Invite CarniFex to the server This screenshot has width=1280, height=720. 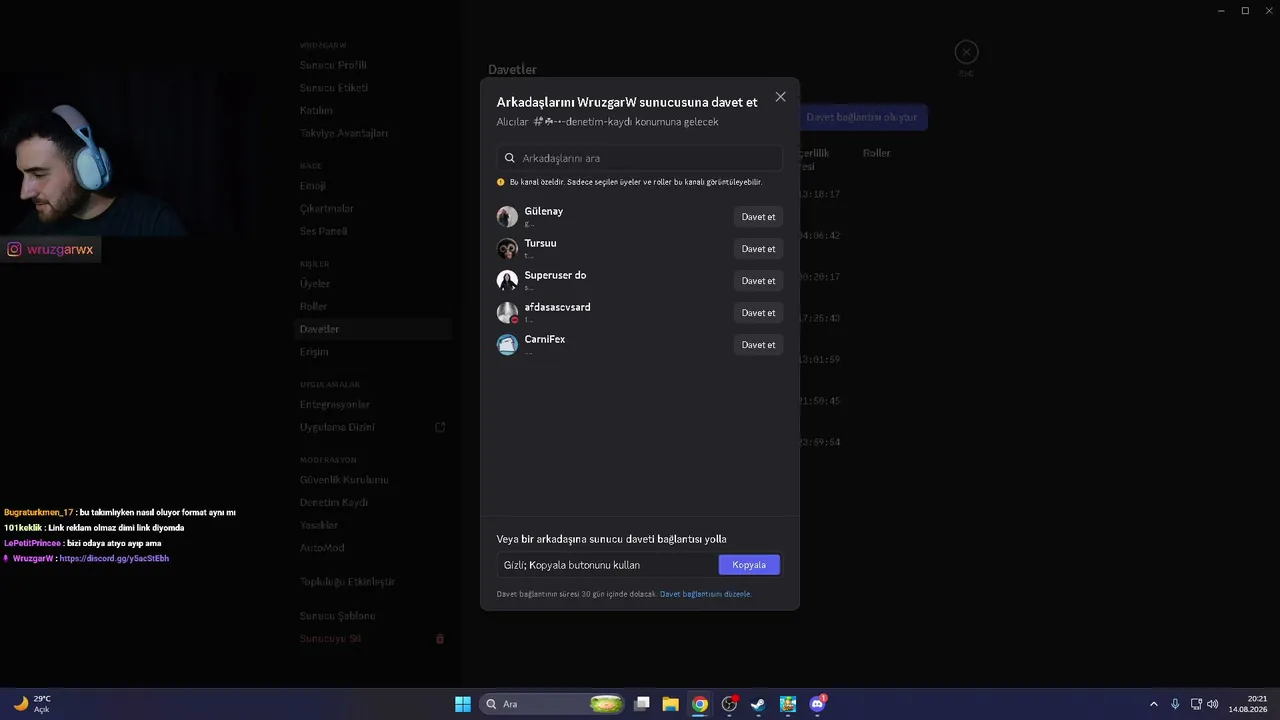tap(758, 345)
